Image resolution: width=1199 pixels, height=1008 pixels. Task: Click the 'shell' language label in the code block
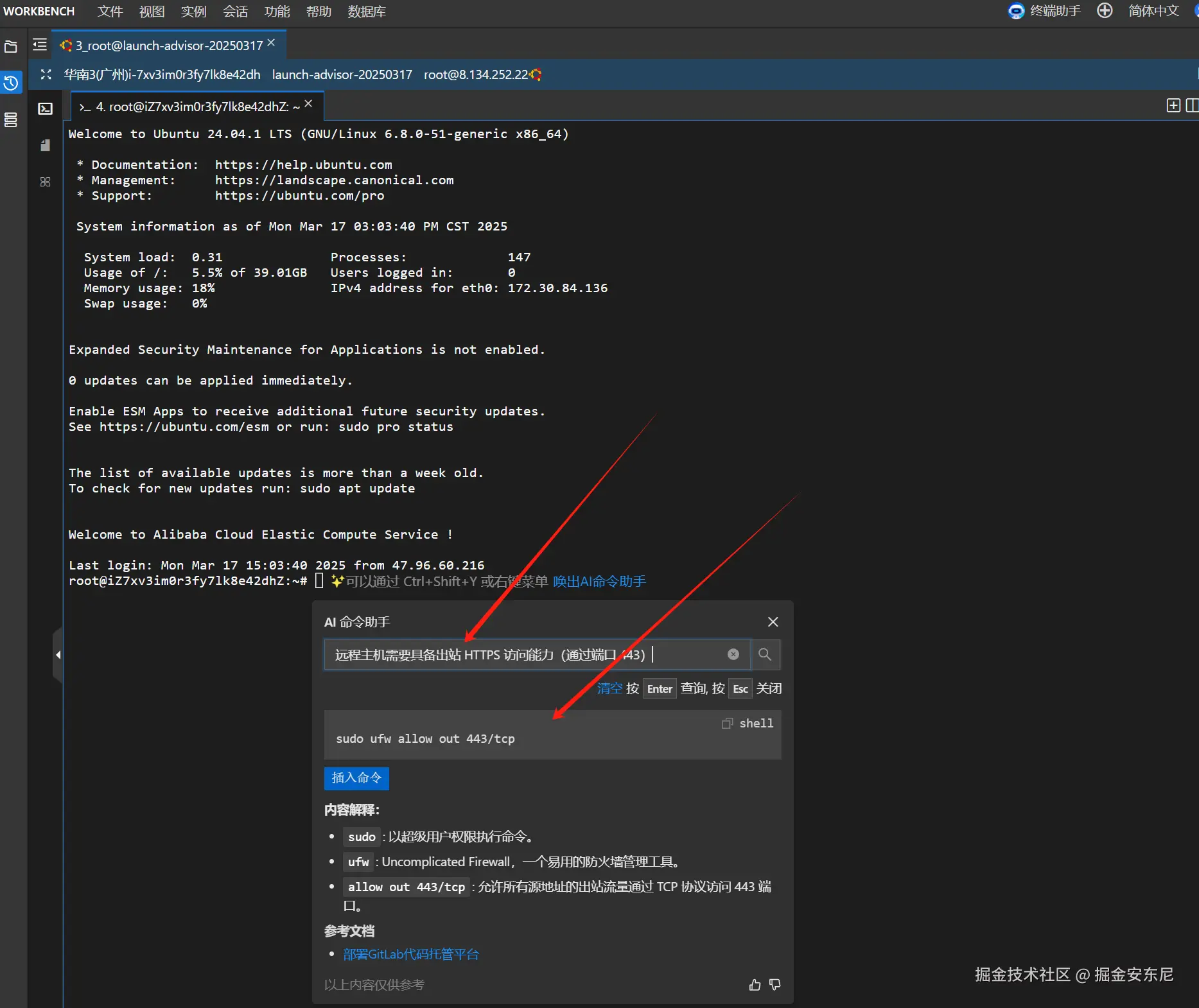757,724
